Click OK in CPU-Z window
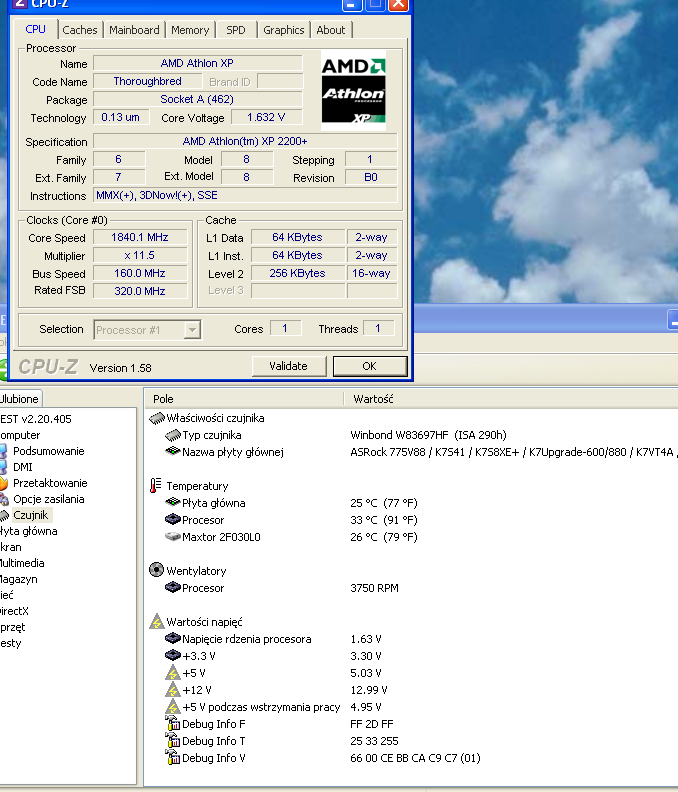This screenshot has width=678, height=792. 370,366
